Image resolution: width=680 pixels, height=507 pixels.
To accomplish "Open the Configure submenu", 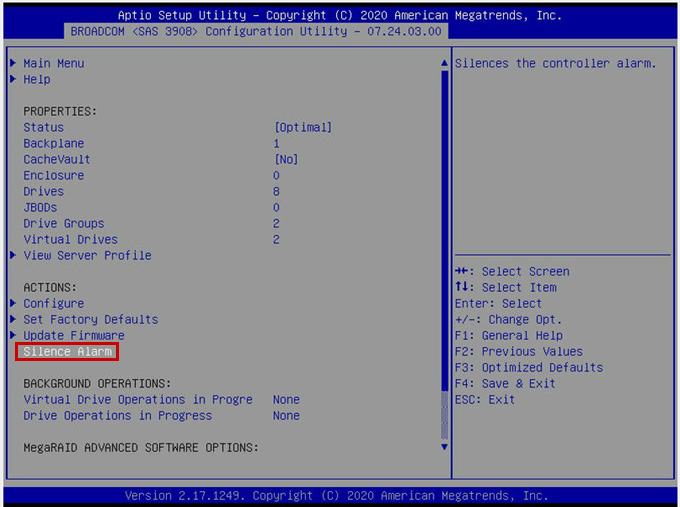I will pos(53,303).
